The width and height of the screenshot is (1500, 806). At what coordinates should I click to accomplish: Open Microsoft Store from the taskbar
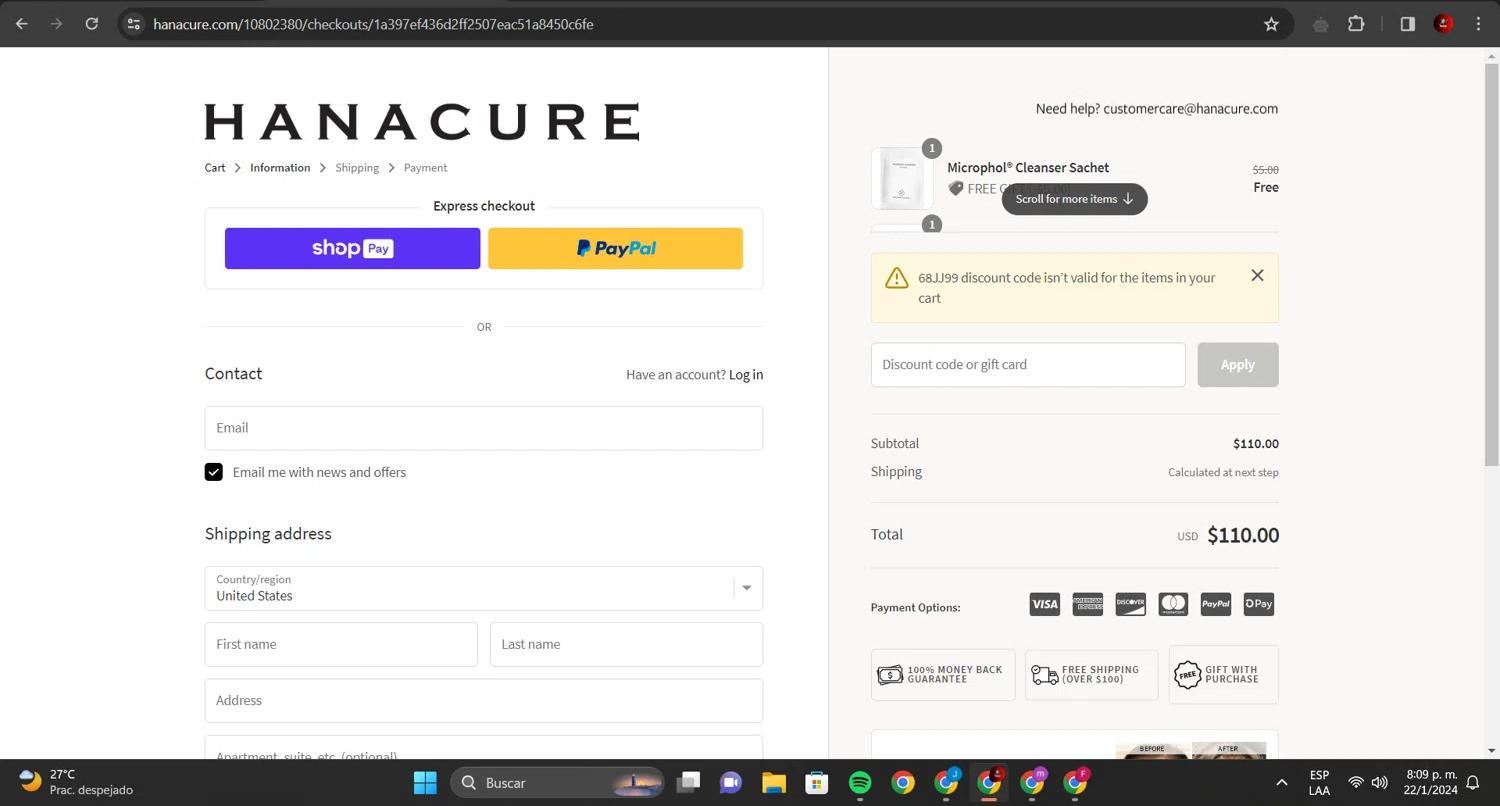pyautogui.click(x=817, y=783)
